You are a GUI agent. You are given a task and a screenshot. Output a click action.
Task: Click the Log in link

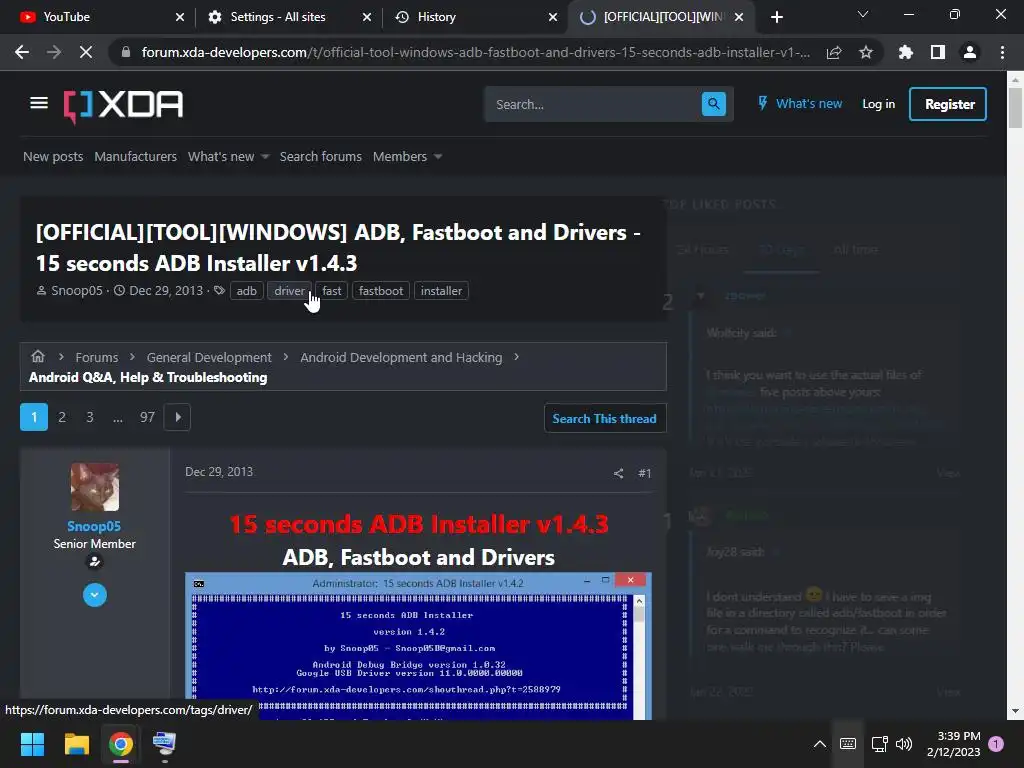(878, 104)
